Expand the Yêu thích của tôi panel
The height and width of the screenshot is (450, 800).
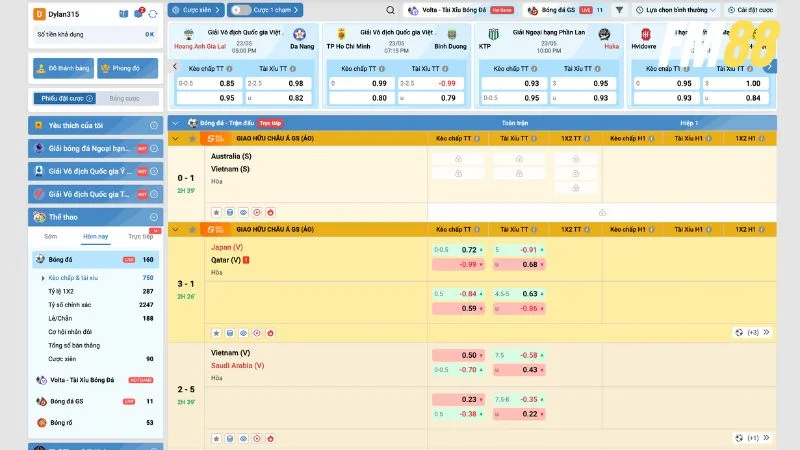[153, 125]
